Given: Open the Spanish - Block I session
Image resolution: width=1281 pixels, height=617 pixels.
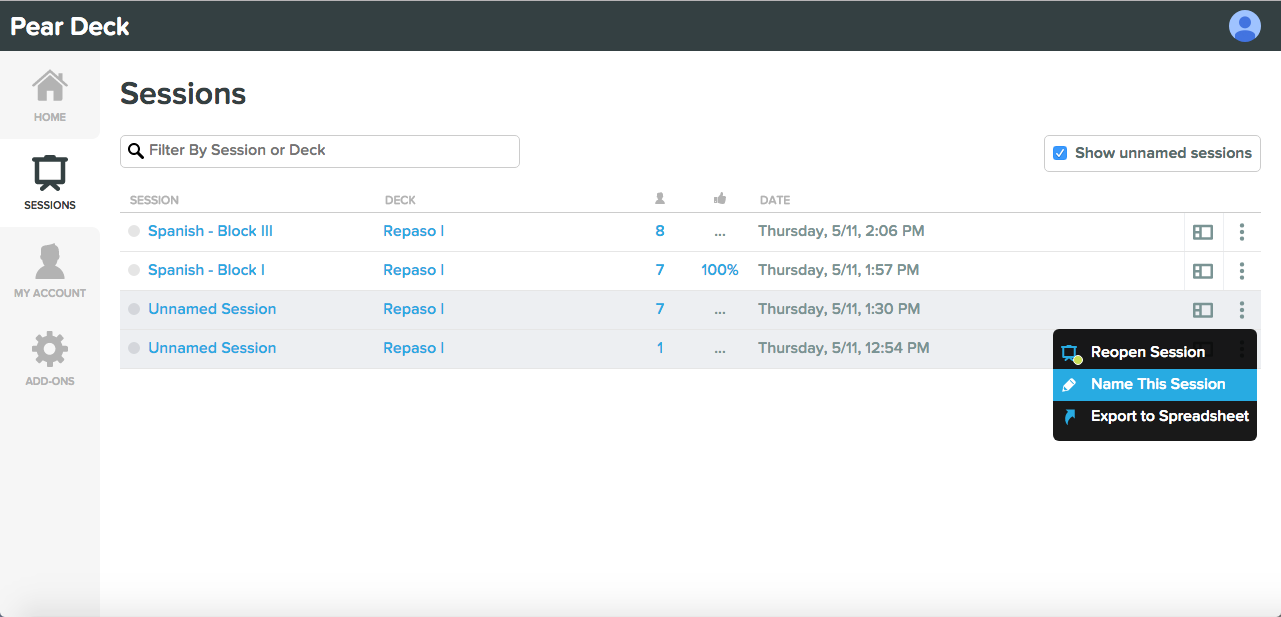Looking at the screenshot, I should (206, 270).
